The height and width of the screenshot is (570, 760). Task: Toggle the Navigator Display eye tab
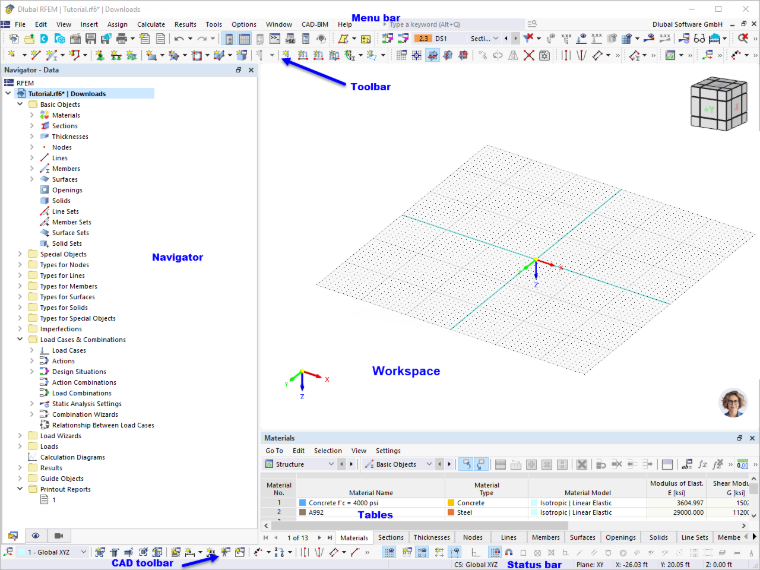click(36, 536)
